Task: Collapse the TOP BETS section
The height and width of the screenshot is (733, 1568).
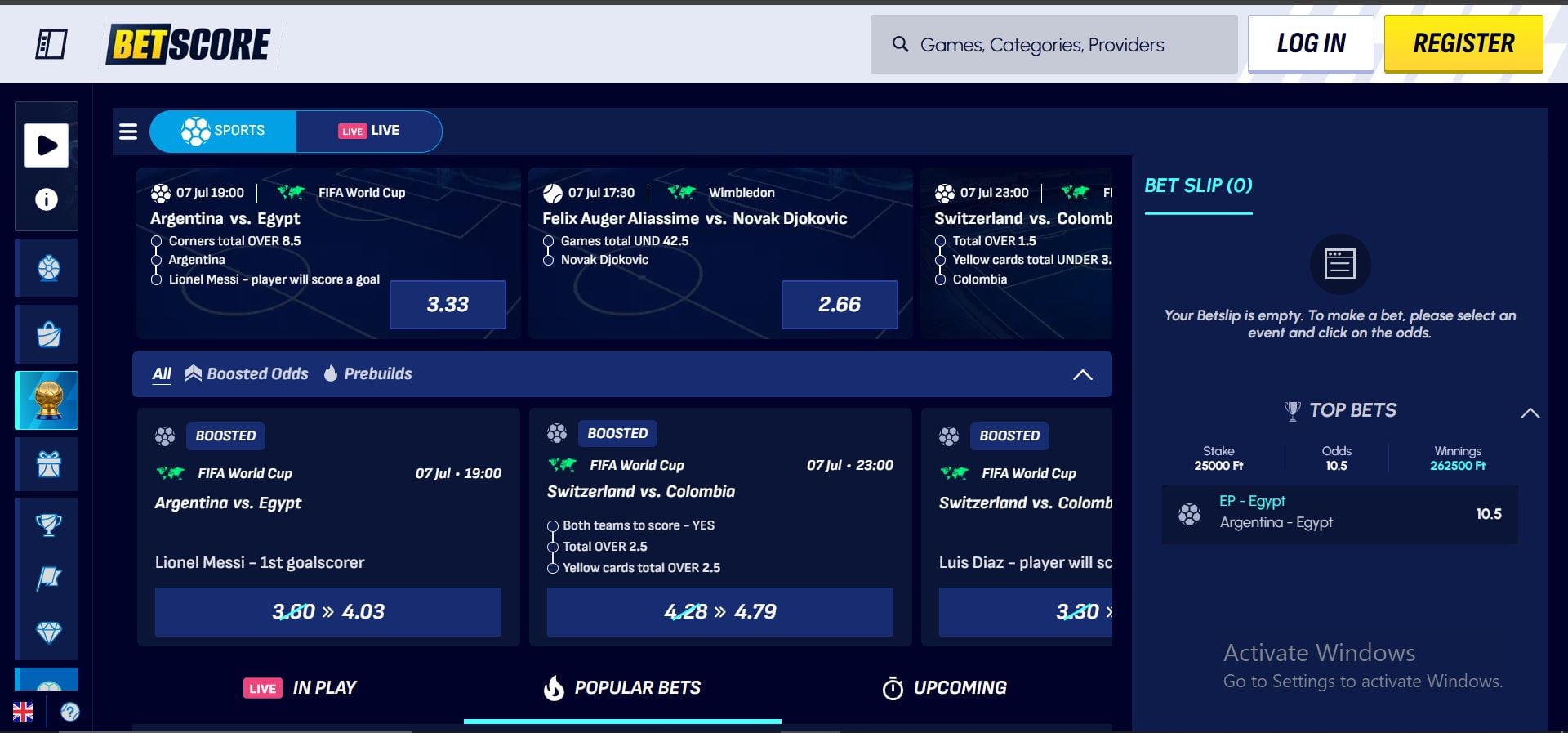Action: click(x=1530, y=413)
